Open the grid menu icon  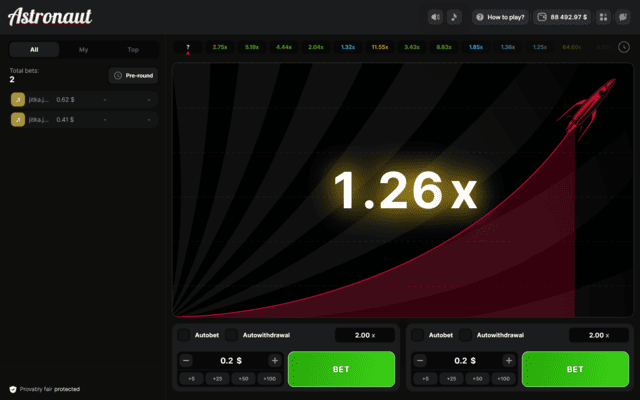click(603, 17)
